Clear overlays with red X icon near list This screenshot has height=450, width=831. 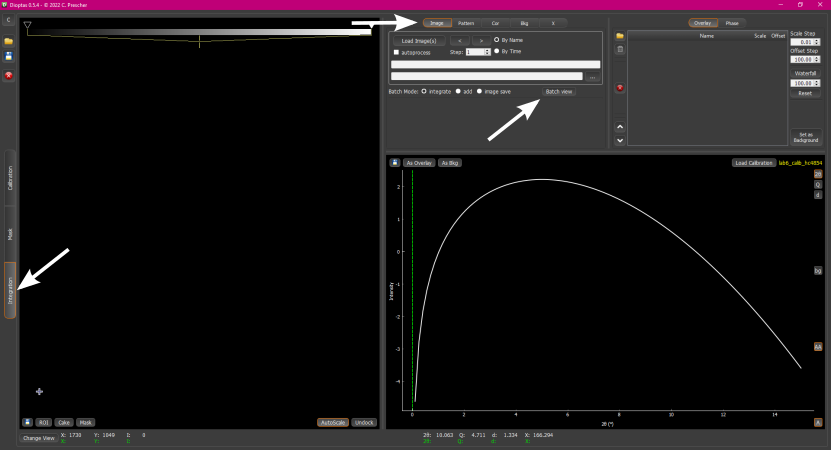click(x=620, y=88)
